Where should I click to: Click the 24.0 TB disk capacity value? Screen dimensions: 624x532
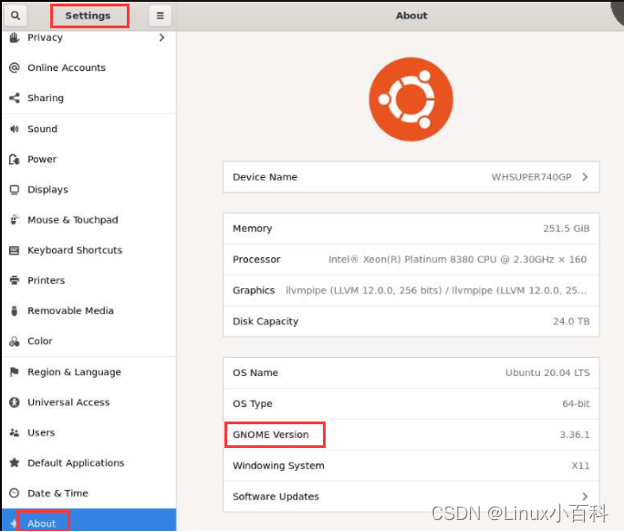coord(571,321)
